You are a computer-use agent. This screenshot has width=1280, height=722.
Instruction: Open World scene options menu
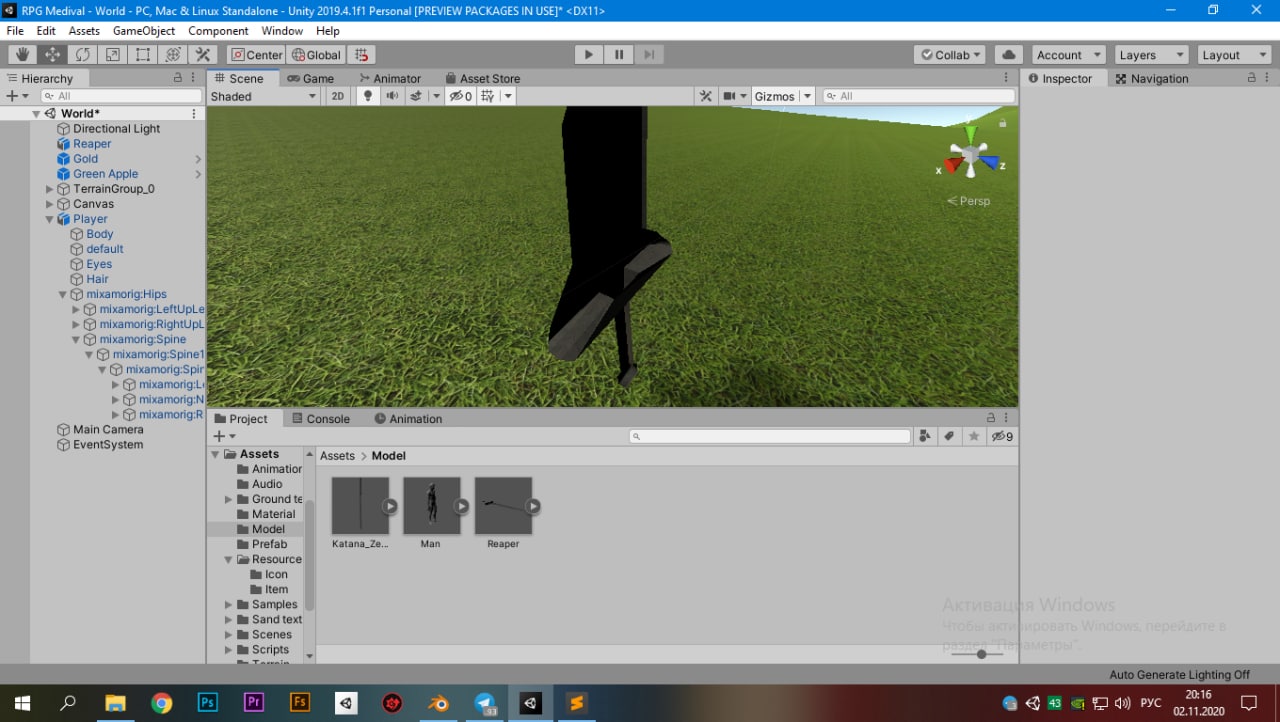pos(194,114)
